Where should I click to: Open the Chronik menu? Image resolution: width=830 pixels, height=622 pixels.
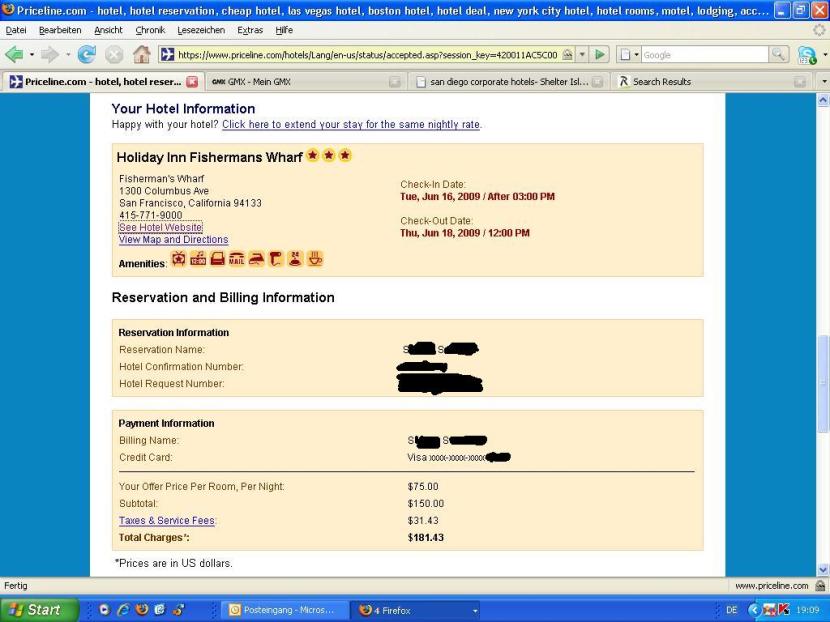pos(149,30)
